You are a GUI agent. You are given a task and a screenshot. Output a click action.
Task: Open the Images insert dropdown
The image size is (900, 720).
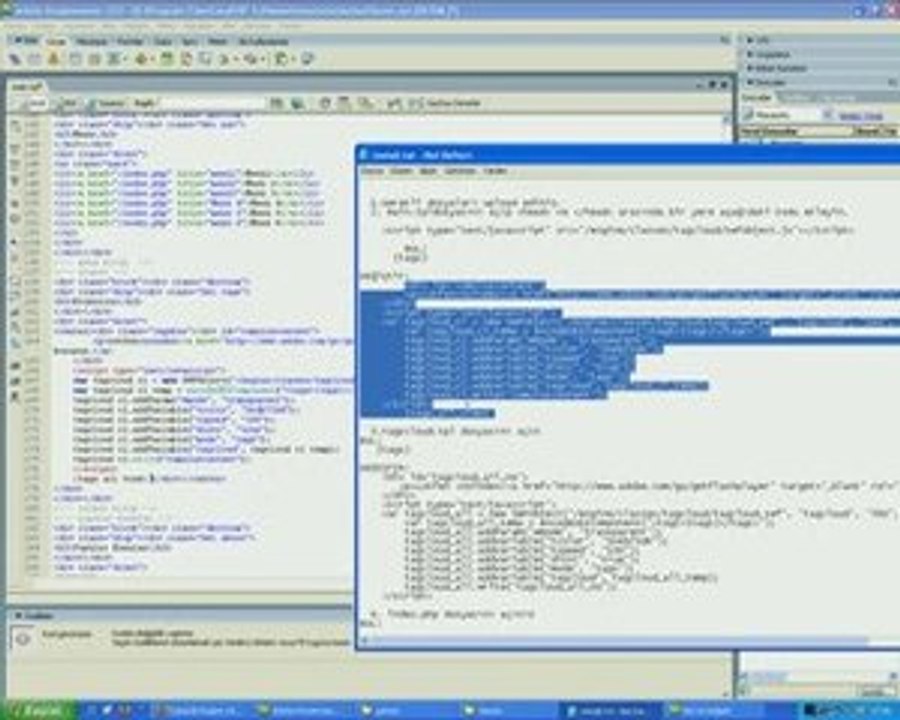pyautogui.click(x=117, y=59)
